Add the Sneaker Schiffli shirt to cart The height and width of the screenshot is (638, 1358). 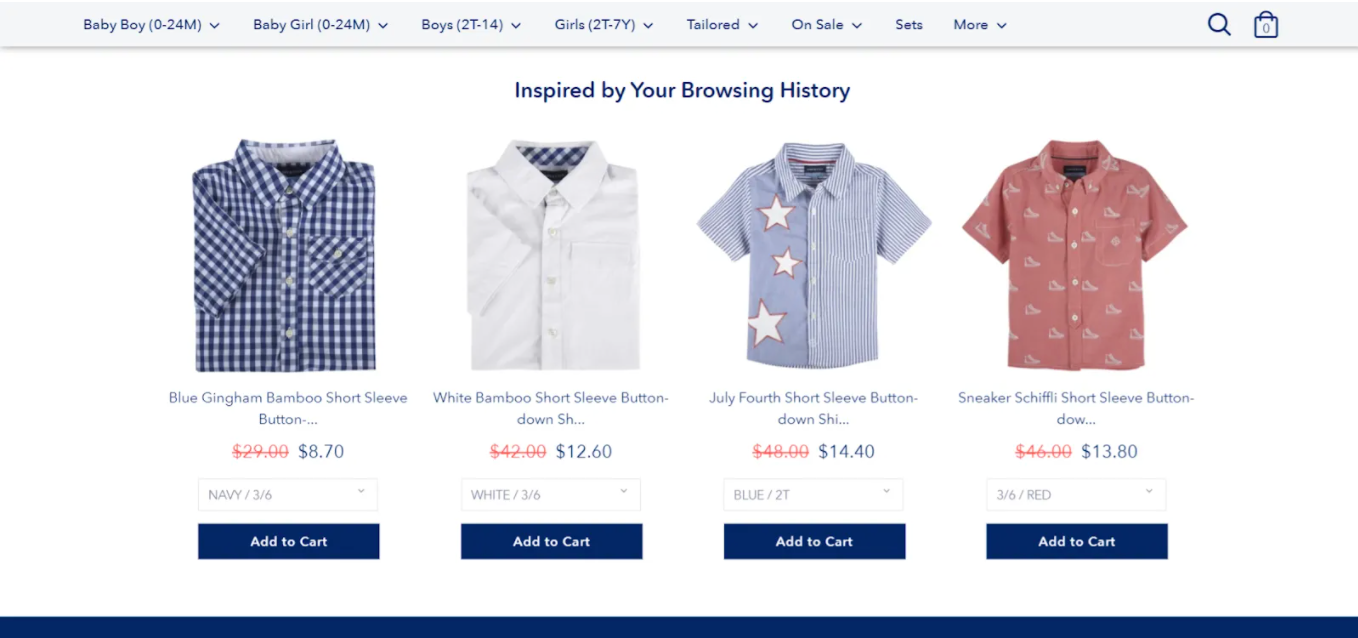tap(1076, 541)
